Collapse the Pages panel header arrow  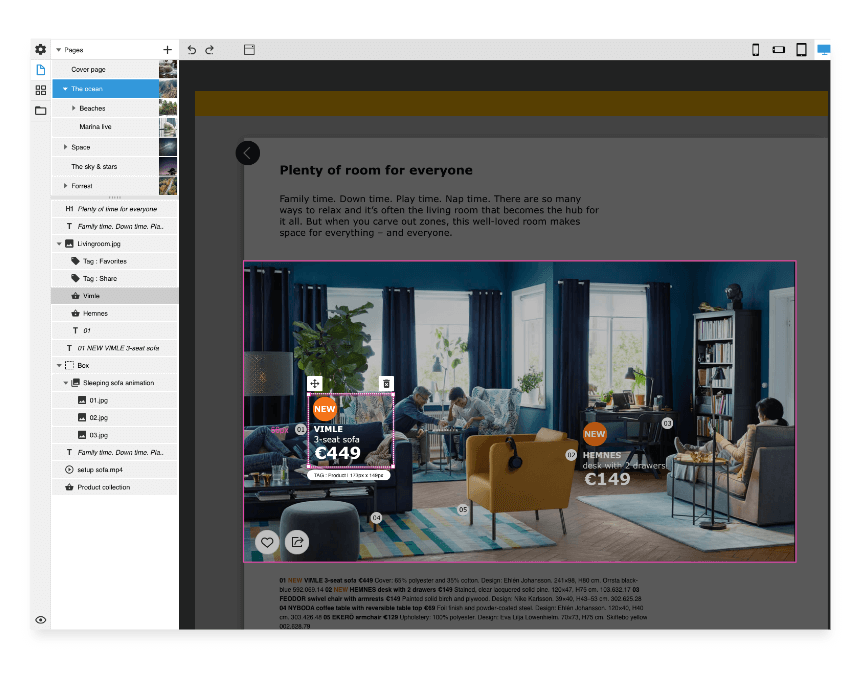click(58, 50)
